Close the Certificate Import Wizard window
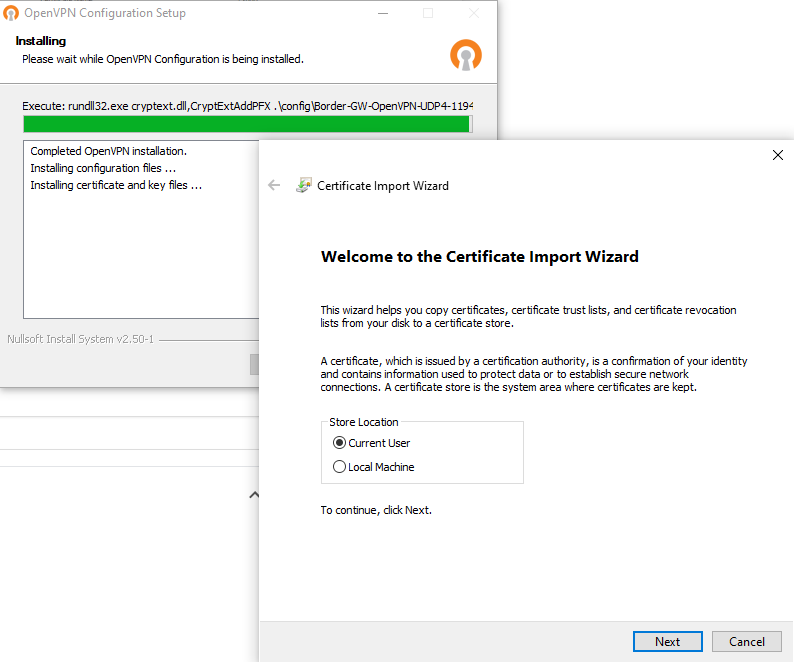 [x=778, y=155]
